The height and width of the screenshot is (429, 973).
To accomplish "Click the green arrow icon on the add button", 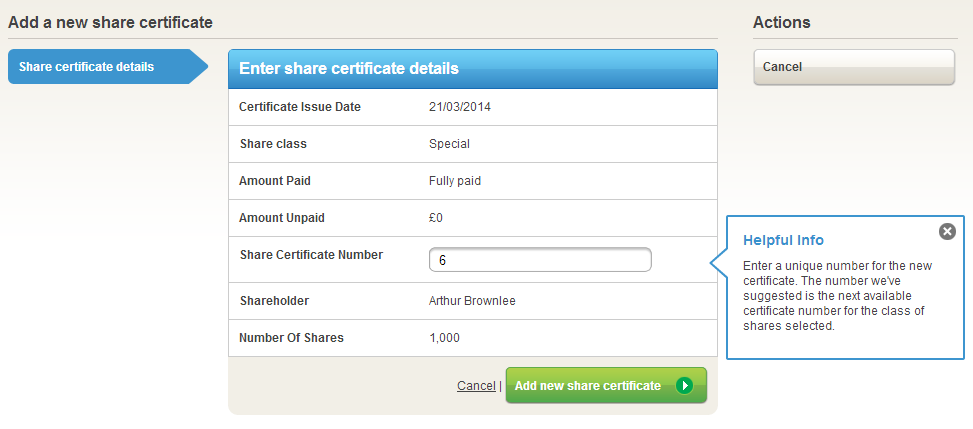I will click(684, 386).
